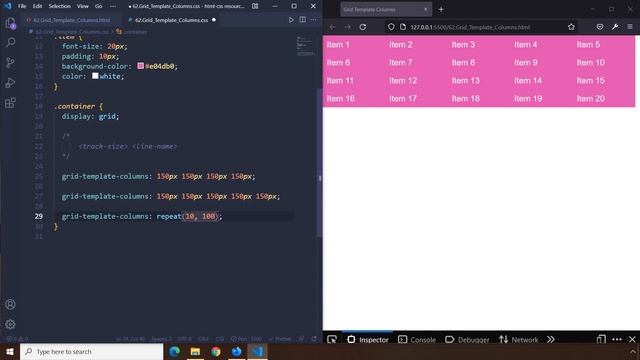Open the Firefox wrench tools icon
This screenshot has width=640, height=360.
point(615,27)
